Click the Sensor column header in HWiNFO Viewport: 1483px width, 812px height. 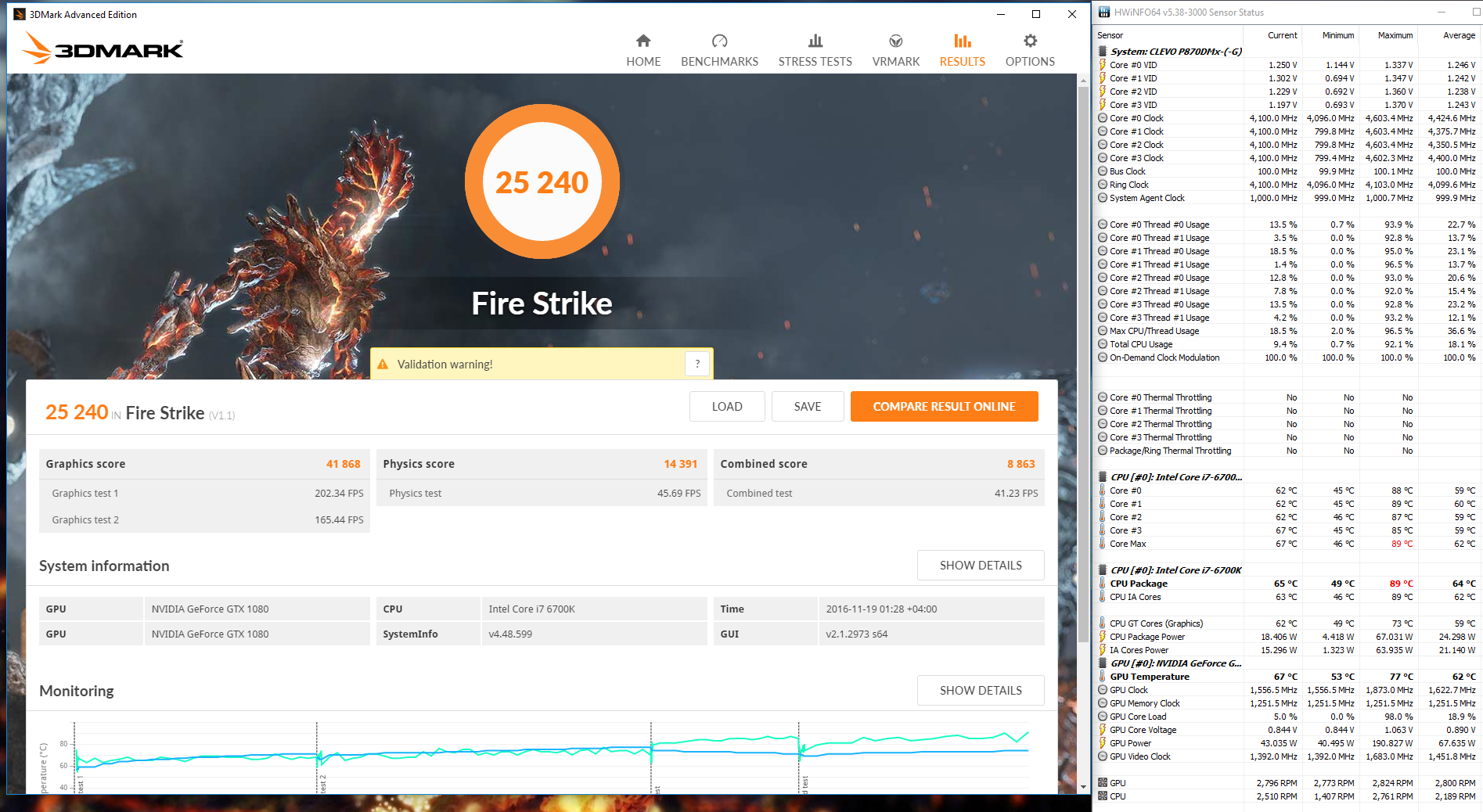(1110, 35)
